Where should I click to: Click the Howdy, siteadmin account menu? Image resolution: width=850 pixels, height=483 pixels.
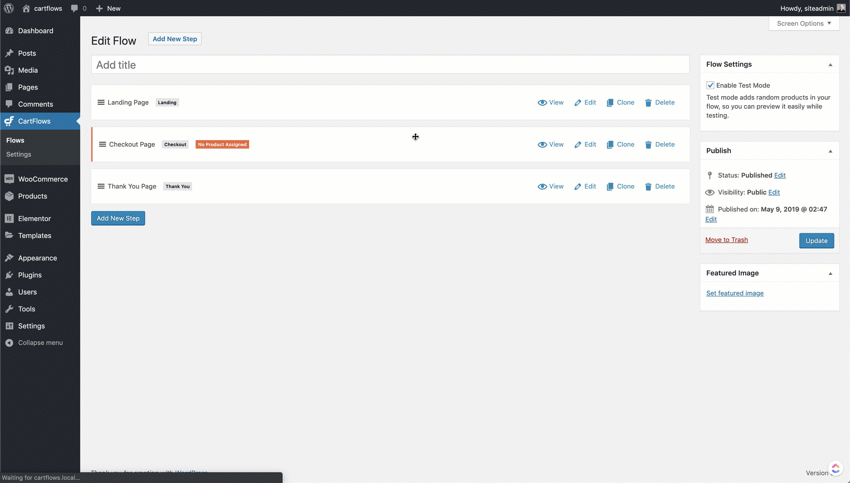pos(813,8)
